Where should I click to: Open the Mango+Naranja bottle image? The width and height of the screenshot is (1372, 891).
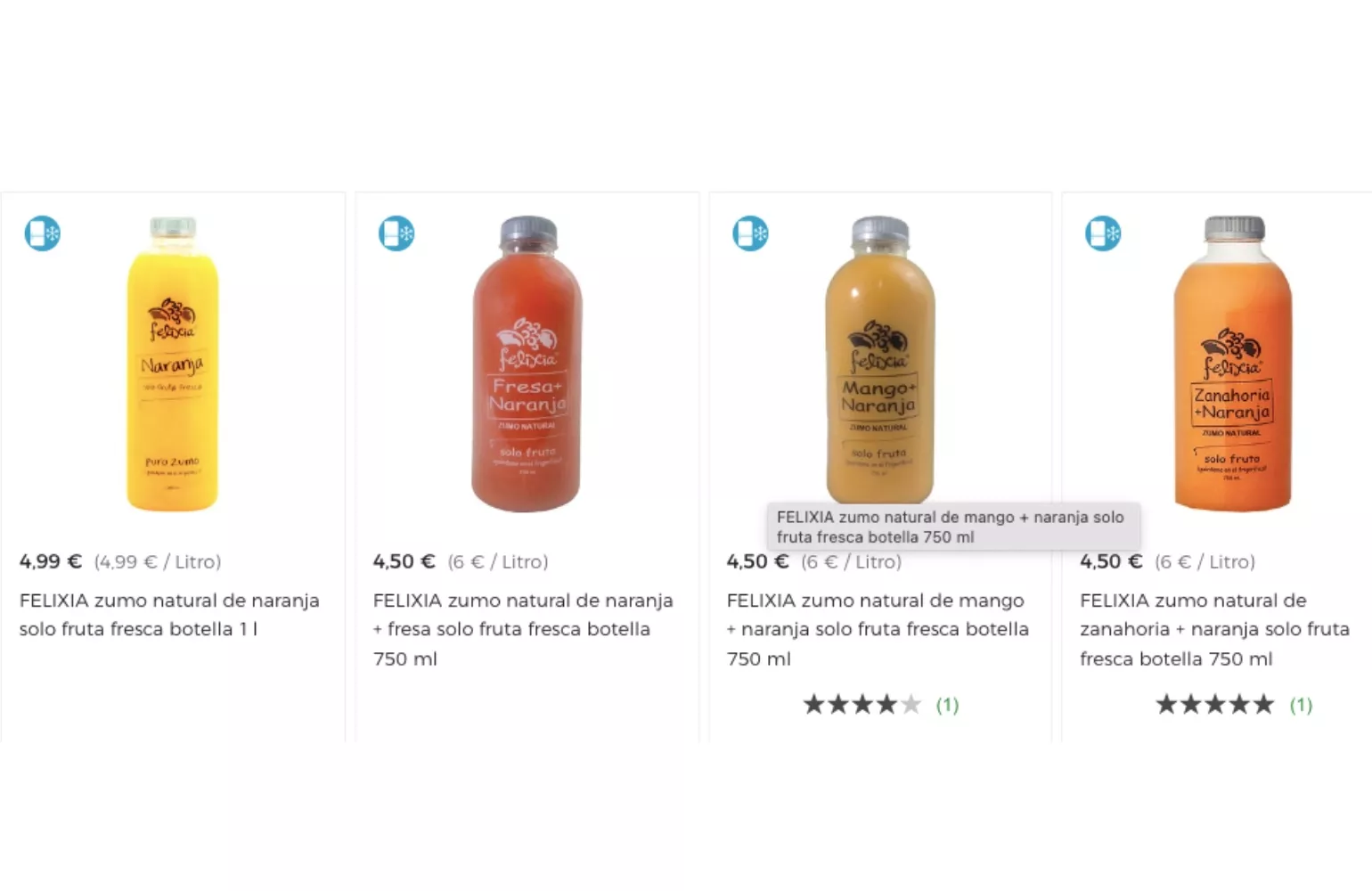[x=879, y=356]
